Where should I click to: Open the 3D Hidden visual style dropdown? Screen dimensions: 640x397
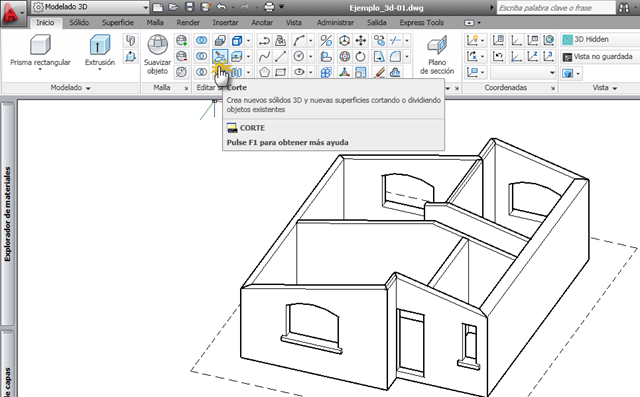pyautogui.click(x=600, y=40)
